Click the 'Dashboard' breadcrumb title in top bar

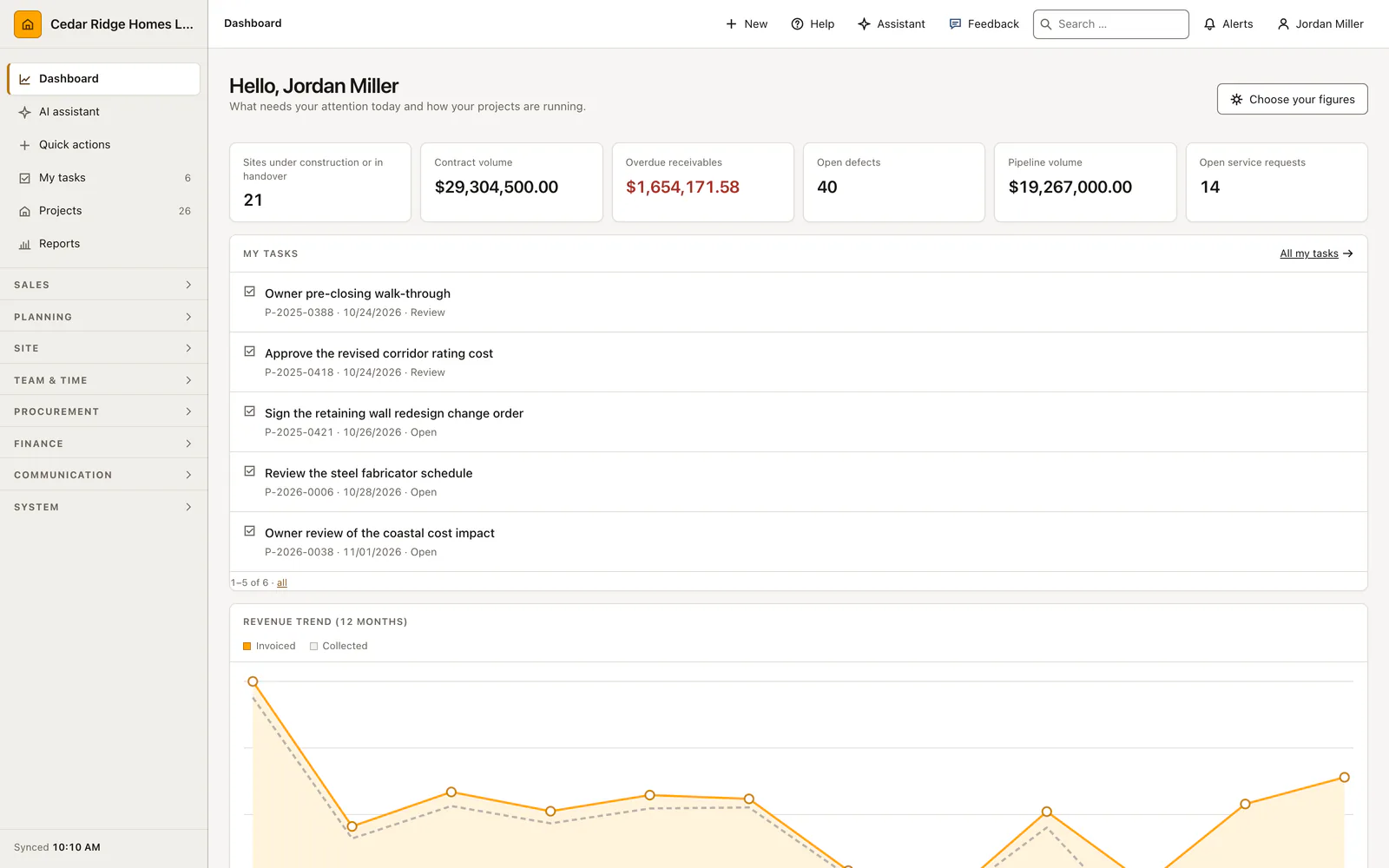coord(253,23)
